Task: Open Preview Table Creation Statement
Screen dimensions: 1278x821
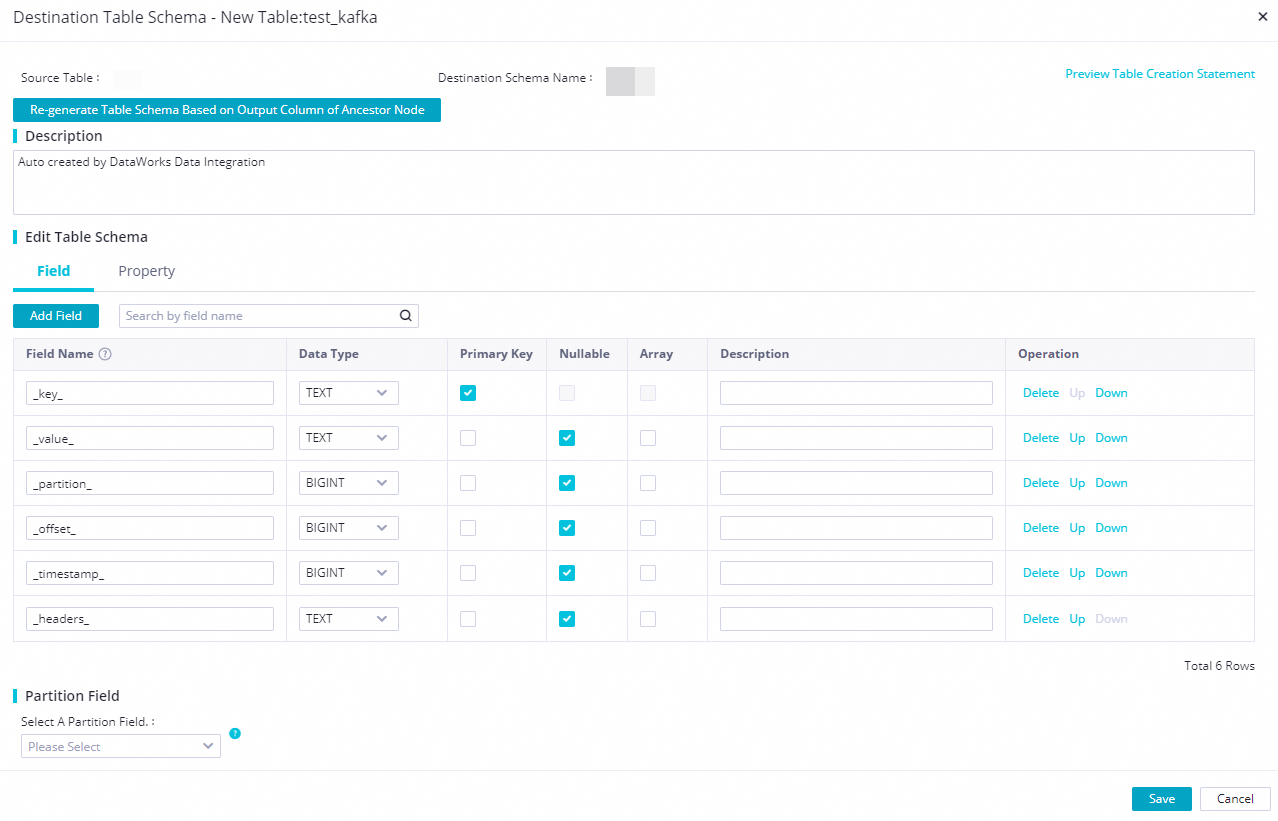Action: click(1159, 73)
